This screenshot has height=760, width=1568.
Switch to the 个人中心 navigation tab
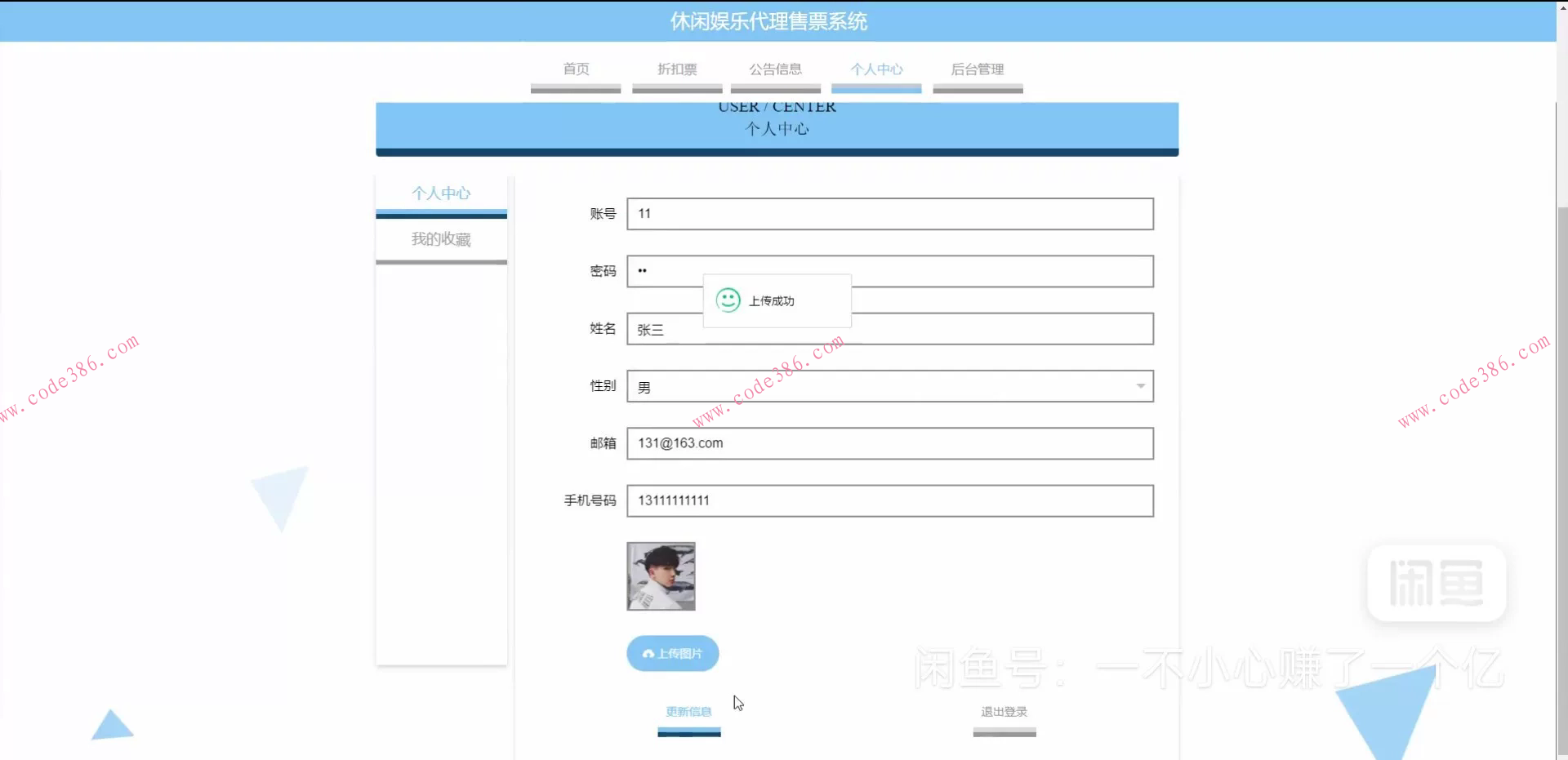click(x=876, y=69)
